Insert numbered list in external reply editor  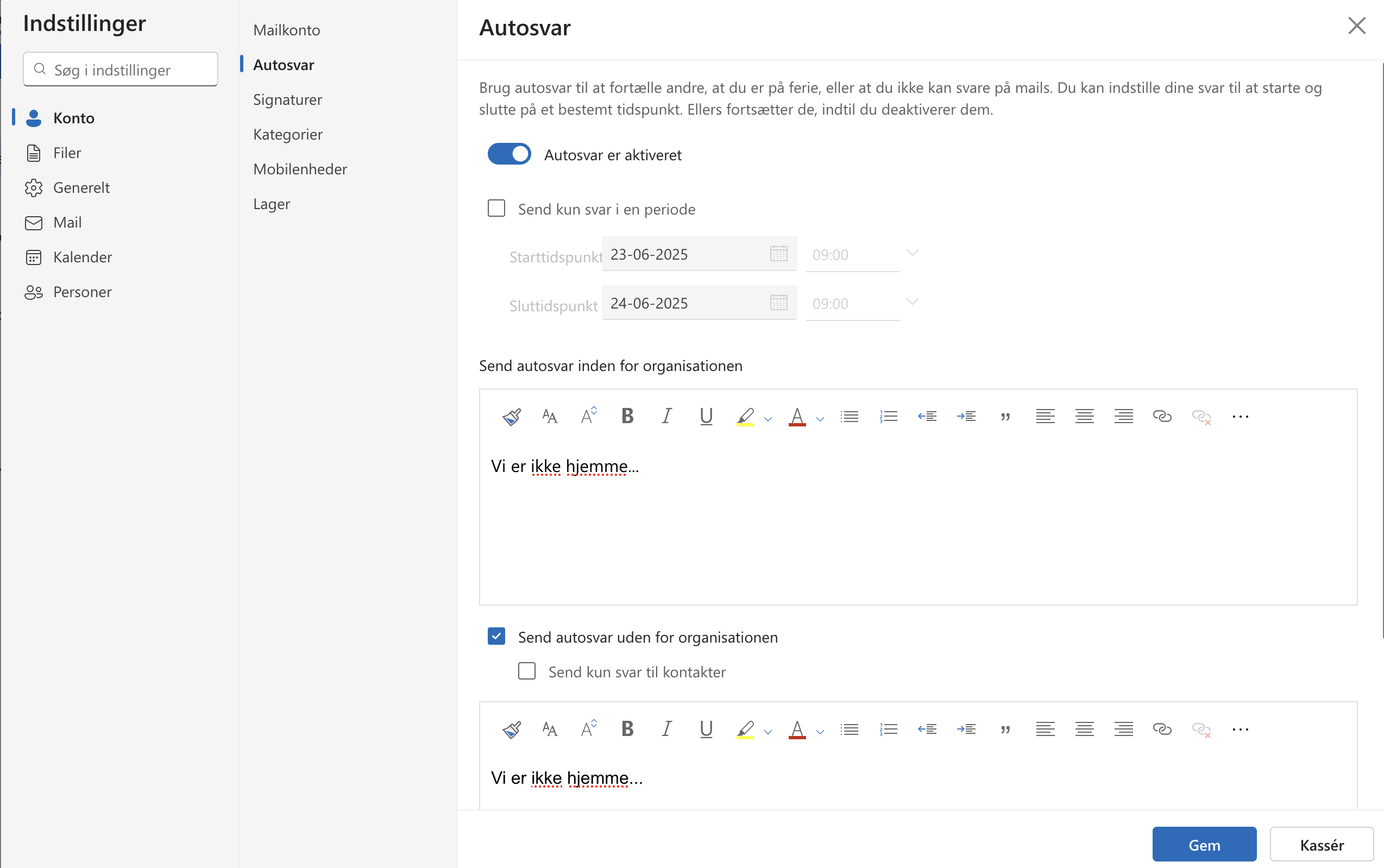tap(888, 729)
